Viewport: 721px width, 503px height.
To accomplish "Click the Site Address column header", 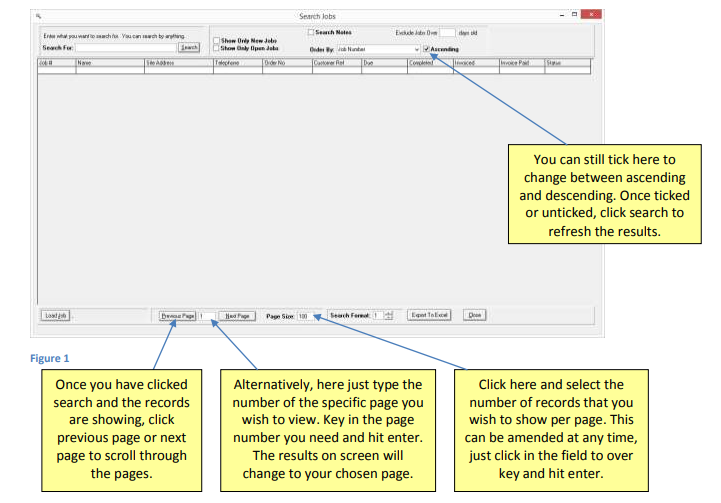I will (x=177, y=62).
